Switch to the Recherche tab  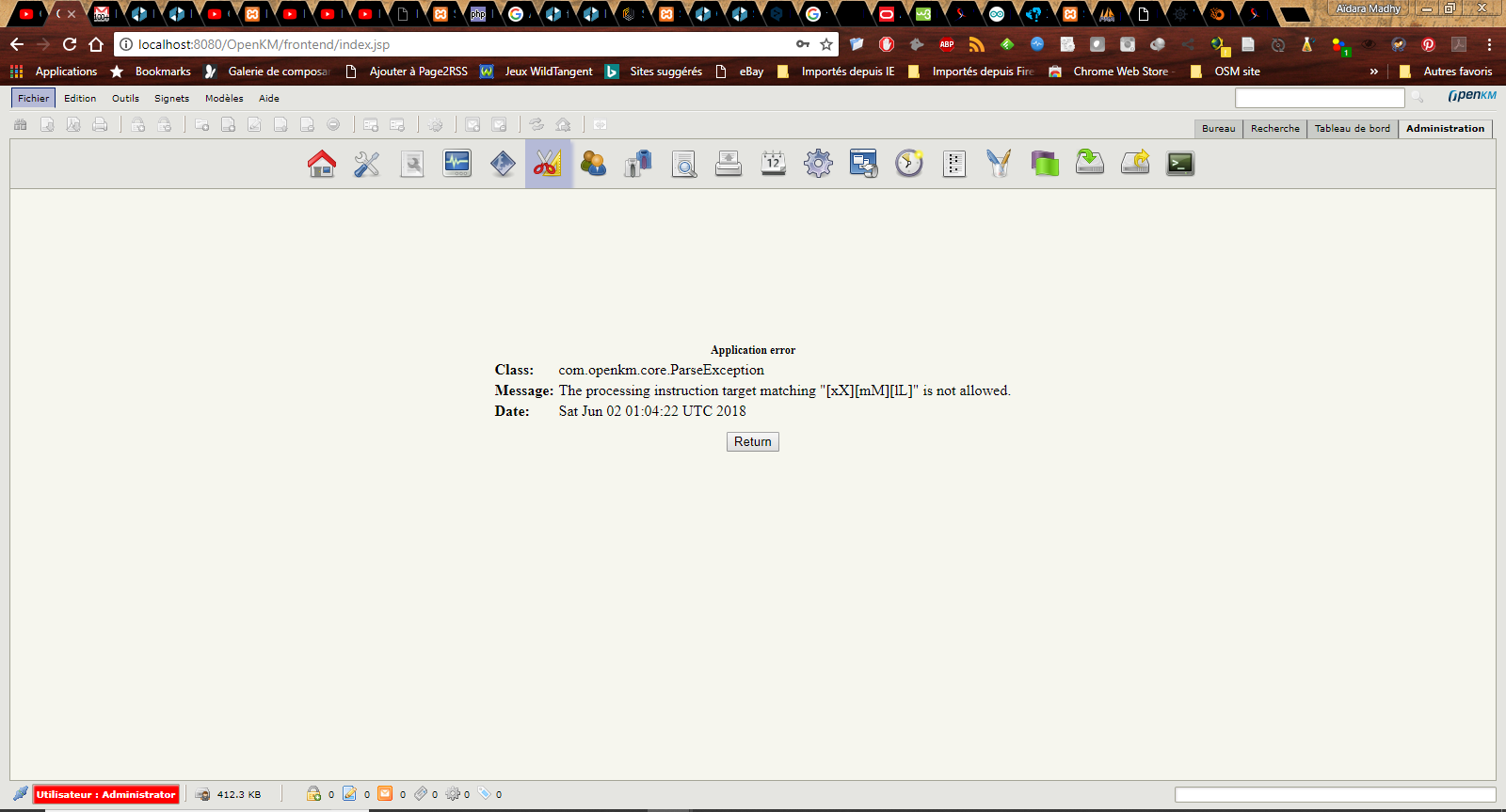click(1274, 129)
